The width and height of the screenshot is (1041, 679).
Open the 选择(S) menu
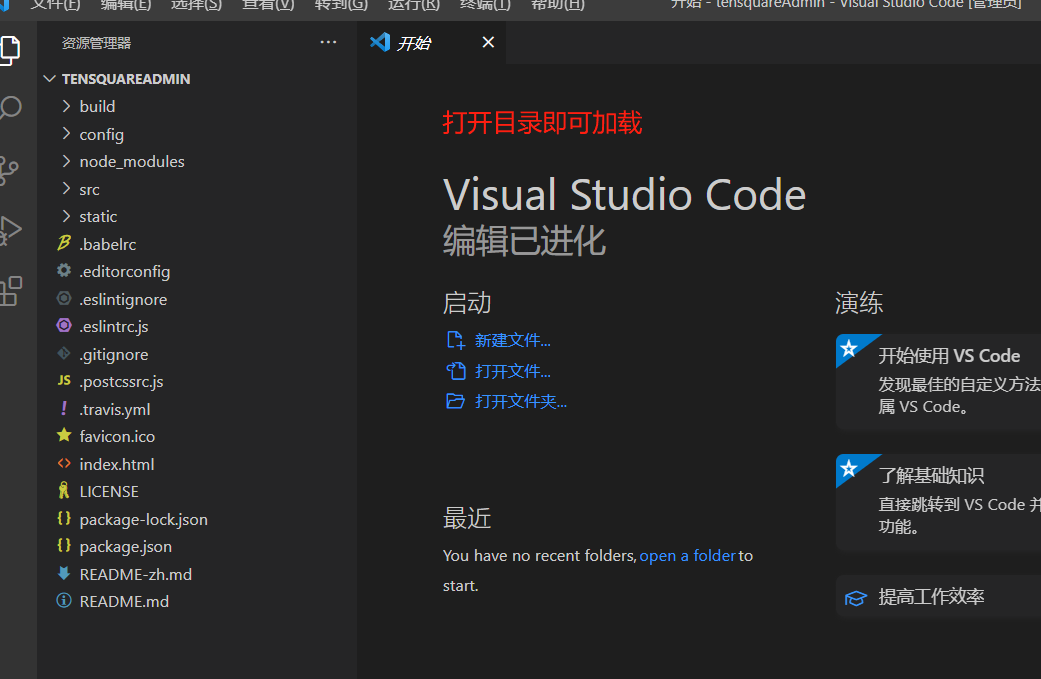[x=197, y=5]
